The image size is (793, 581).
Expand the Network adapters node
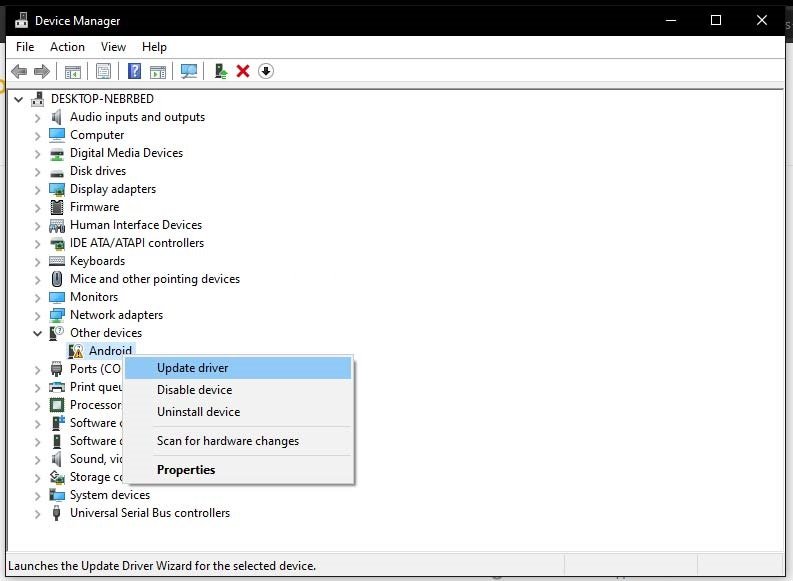pyautogui.click(x=37, y=316)
